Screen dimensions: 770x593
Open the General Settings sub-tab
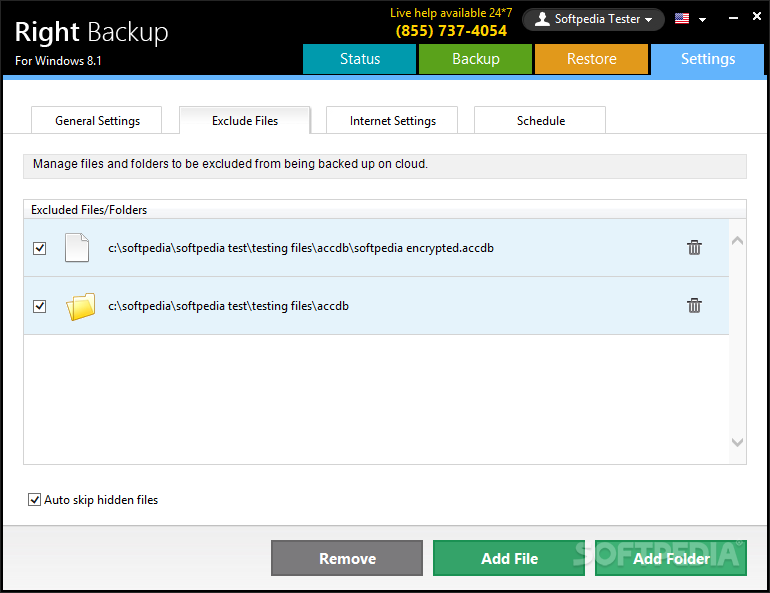click(x=97, y=120)
